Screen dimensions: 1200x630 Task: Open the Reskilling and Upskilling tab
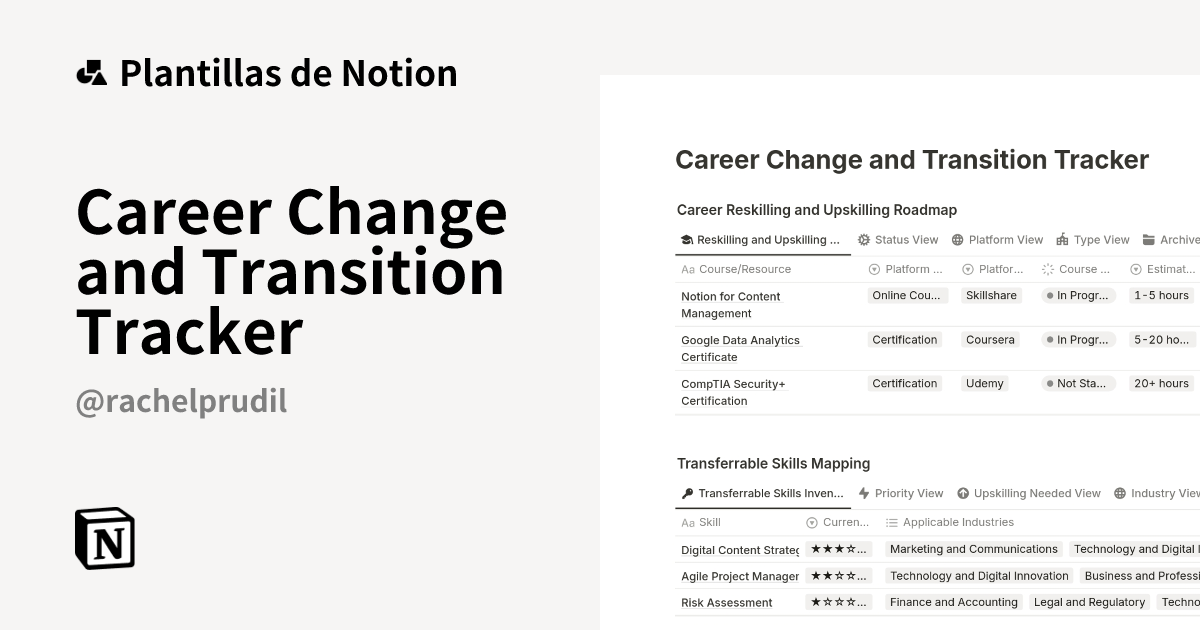[762, 240]
